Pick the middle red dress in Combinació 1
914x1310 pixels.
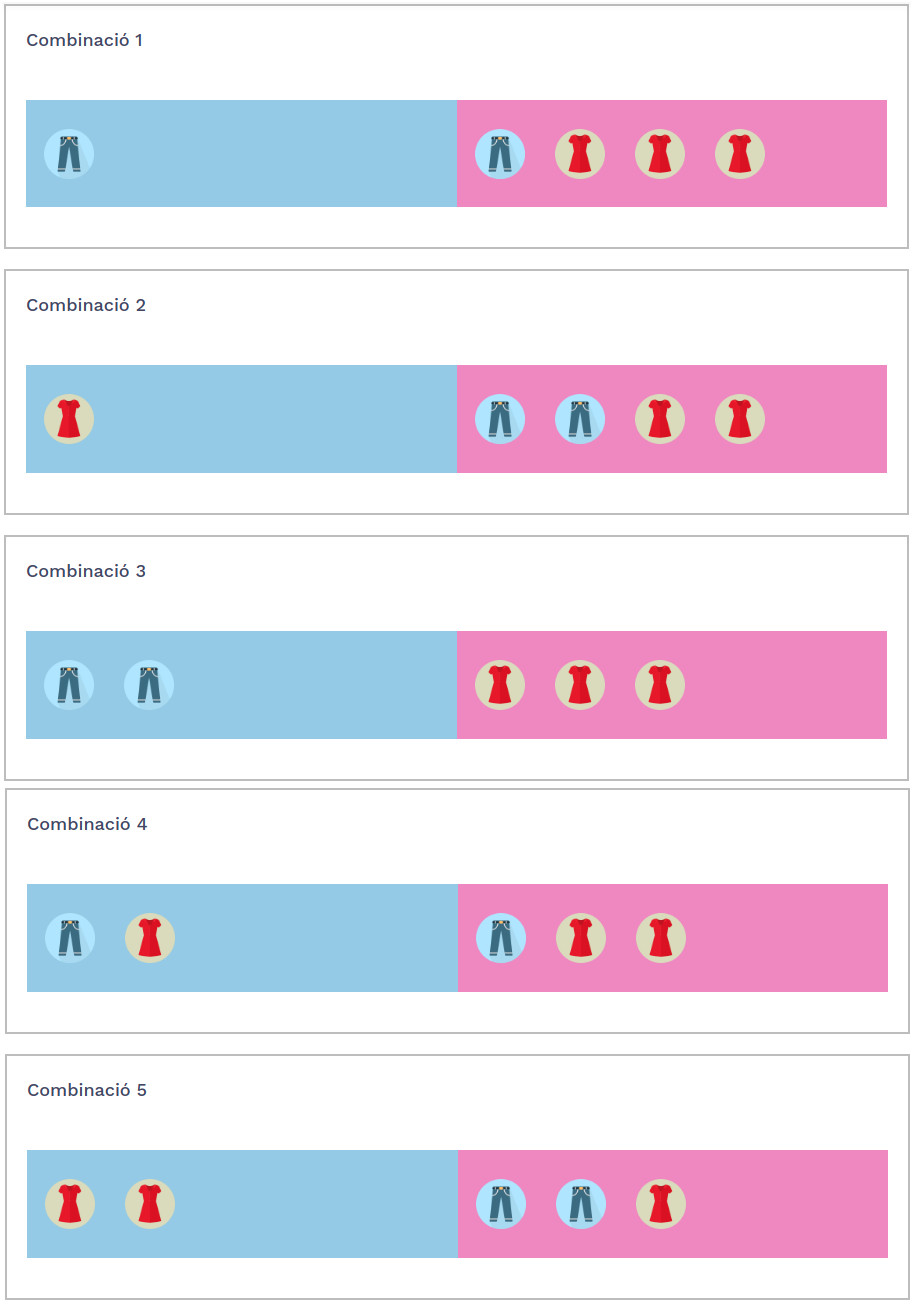click(x=660, y=154)
